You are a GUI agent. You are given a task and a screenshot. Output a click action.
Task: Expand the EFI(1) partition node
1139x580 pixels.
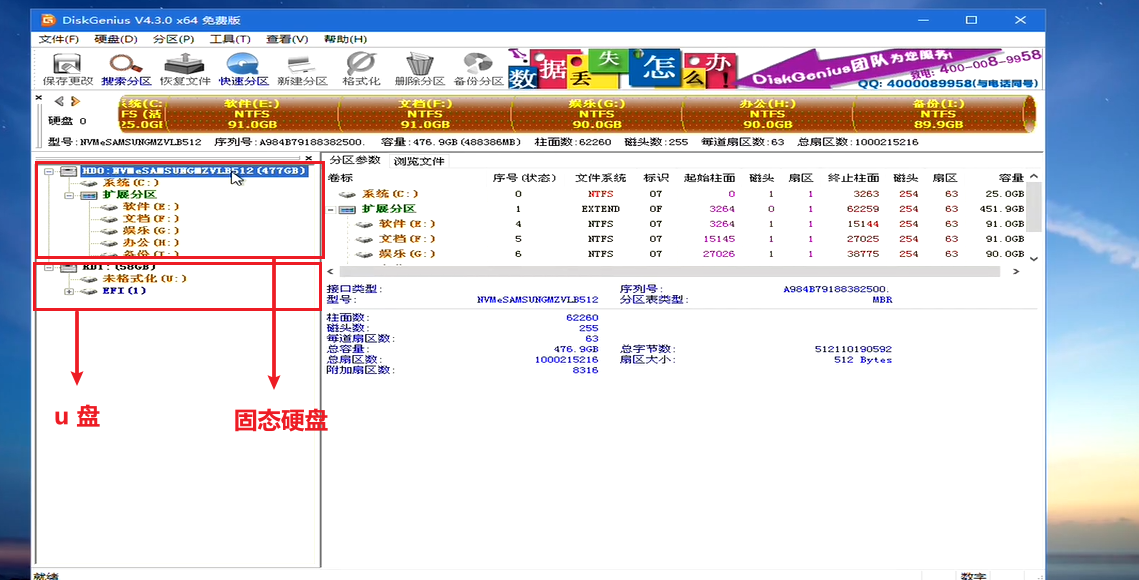(68, 291)
